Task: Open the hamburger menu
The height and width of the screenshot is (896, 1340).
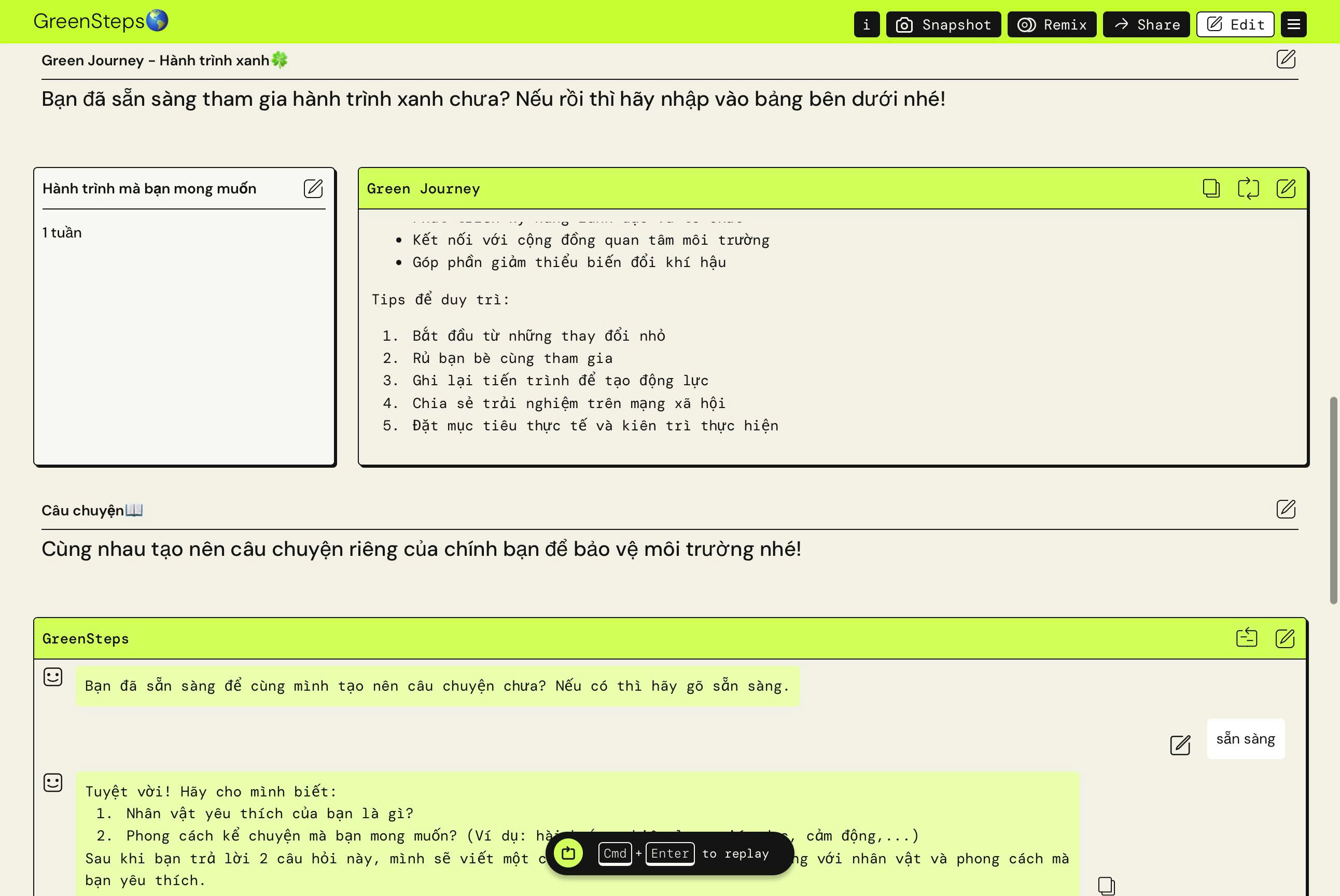Action: click(1294, 24)
